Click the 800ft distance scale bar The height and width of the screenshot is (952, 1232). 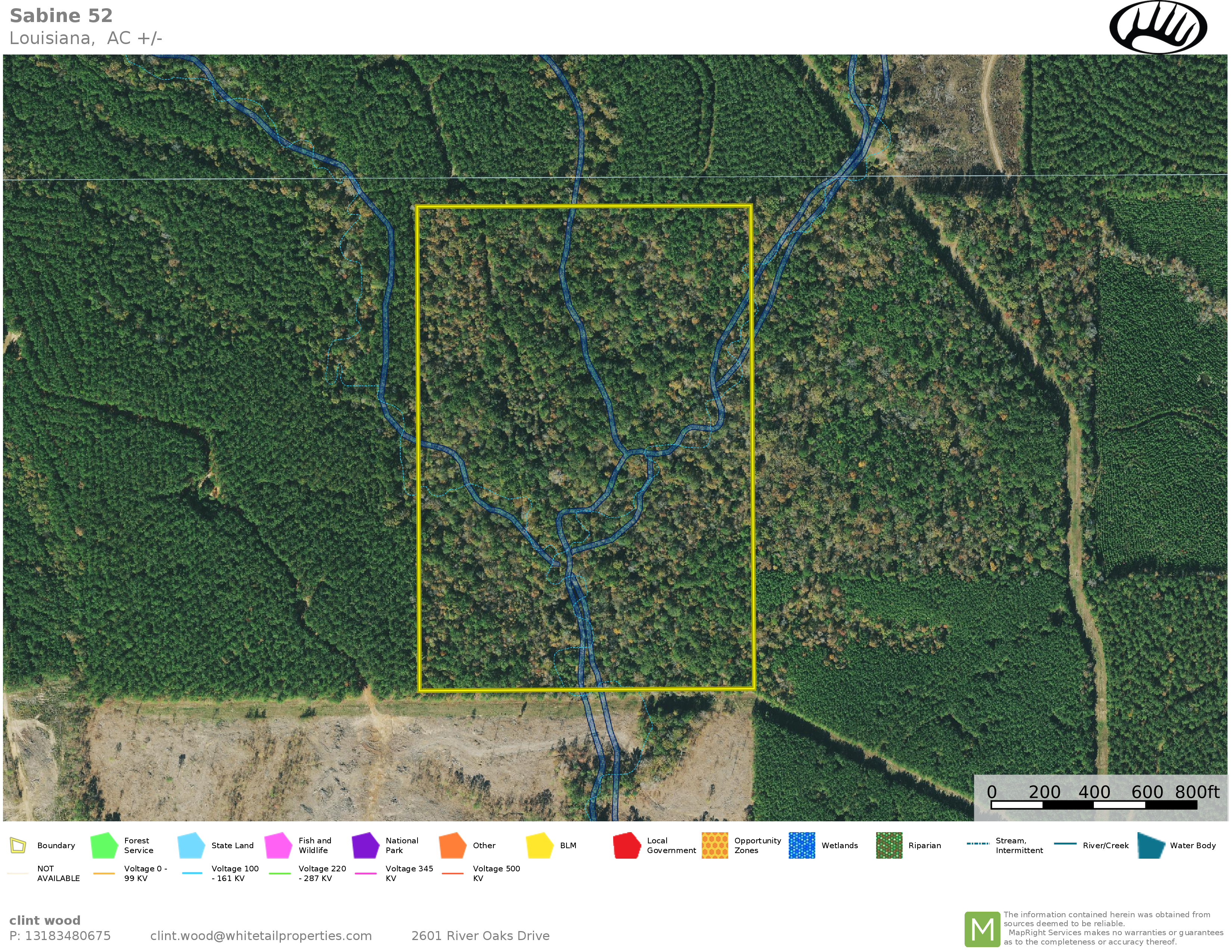(x=1093, y=805)
